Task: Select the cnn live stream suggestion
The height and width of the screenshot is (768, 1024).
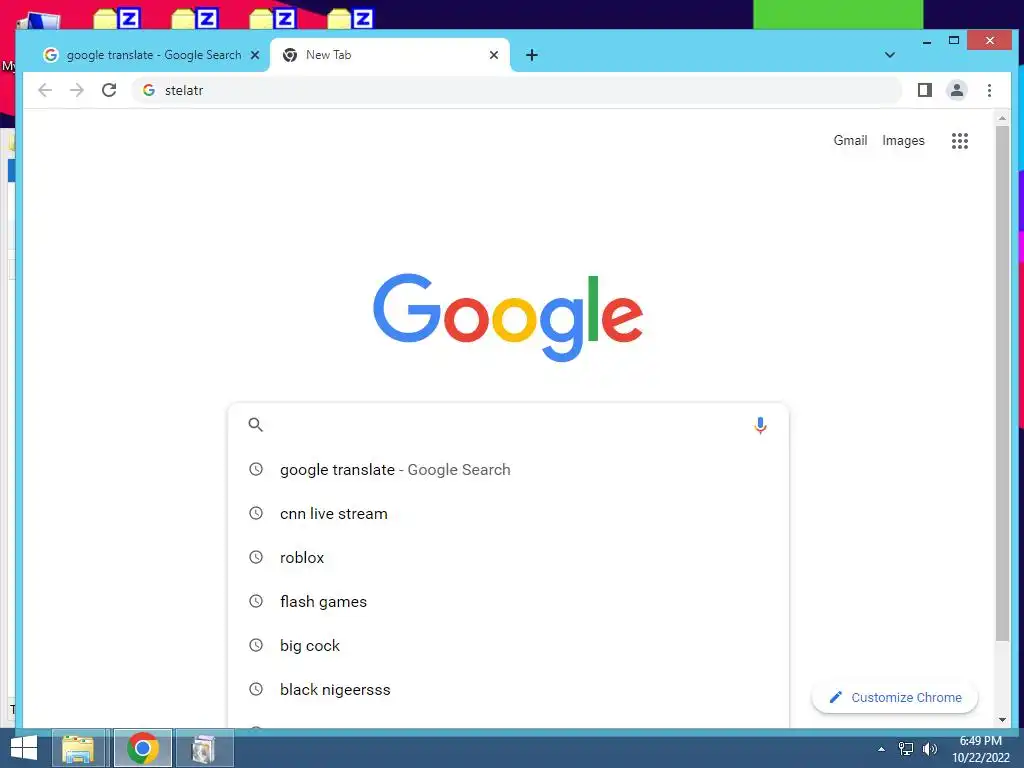Action: 508,513
